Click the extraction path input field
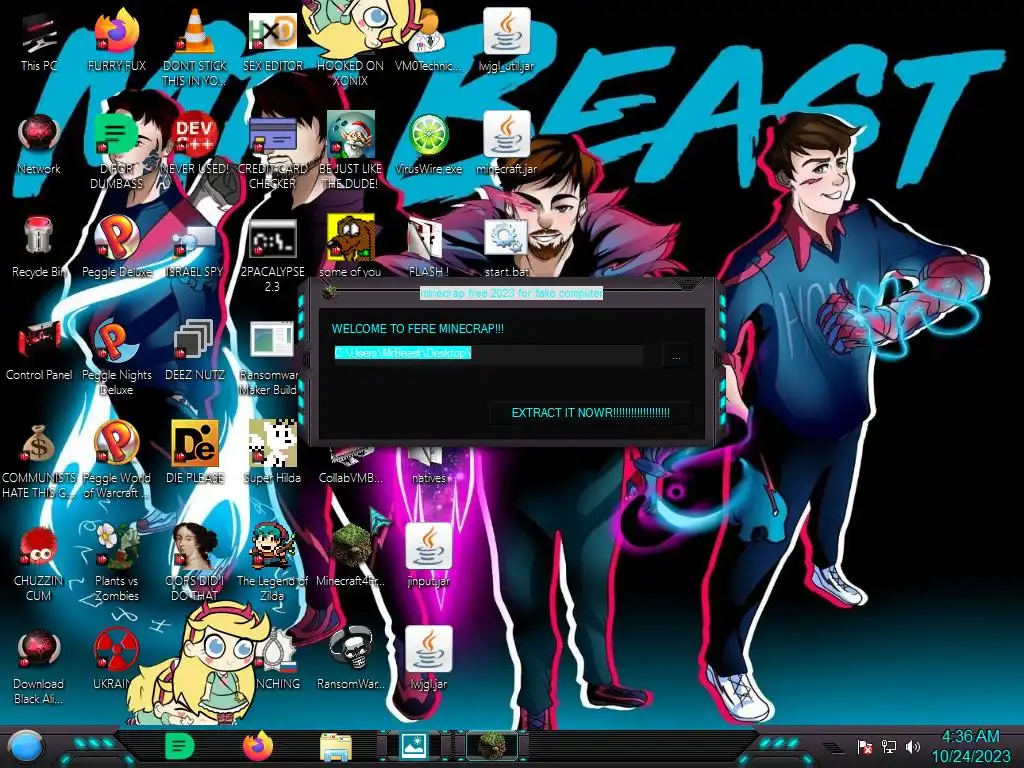This screenshot has height=768, width=1024. click(x=488, y=353)
